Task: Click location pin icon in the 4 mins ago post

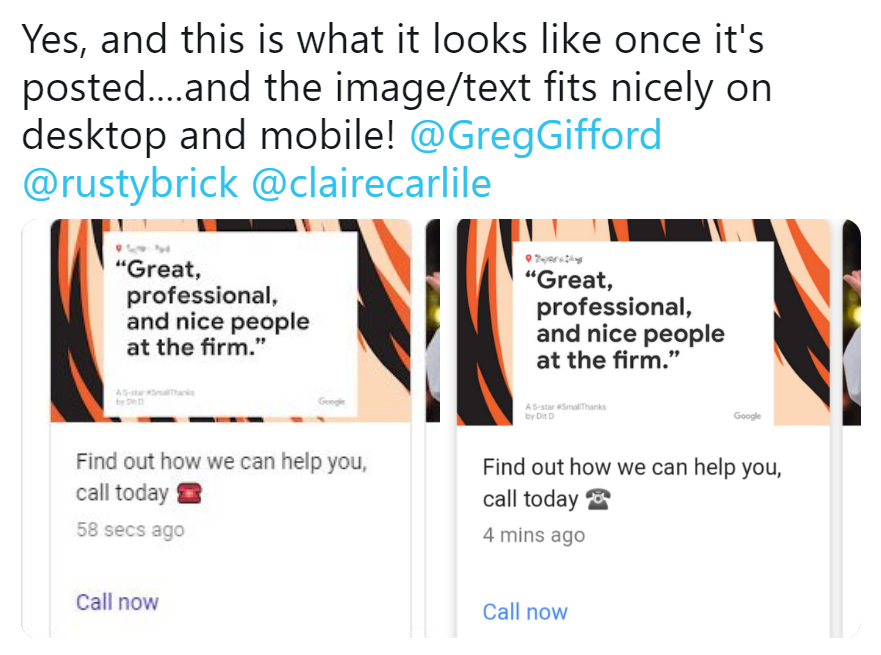Action: [528, 259]
